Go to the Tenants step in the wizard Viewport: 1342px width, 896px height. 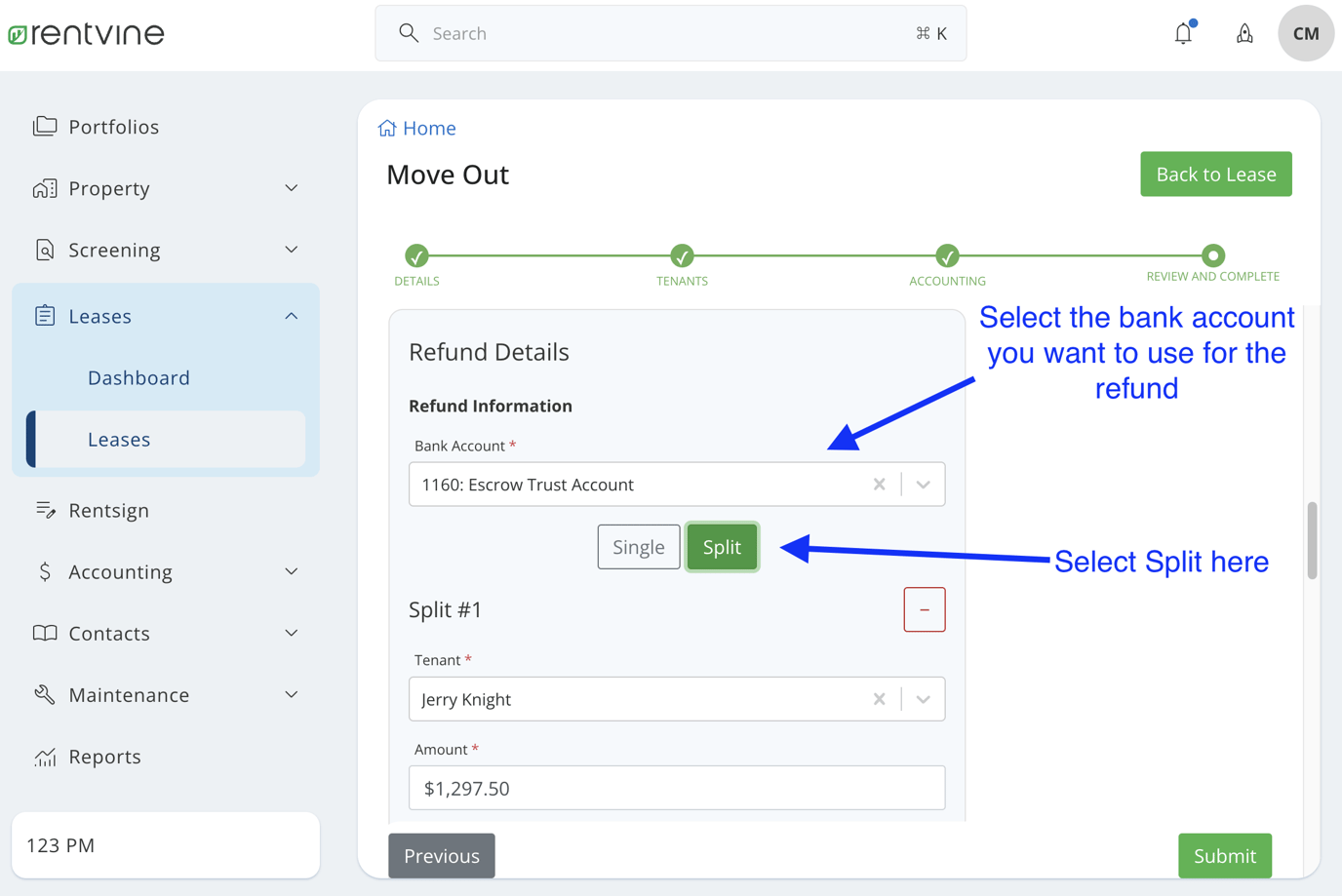pyautogui.click(x=682, y=256)
